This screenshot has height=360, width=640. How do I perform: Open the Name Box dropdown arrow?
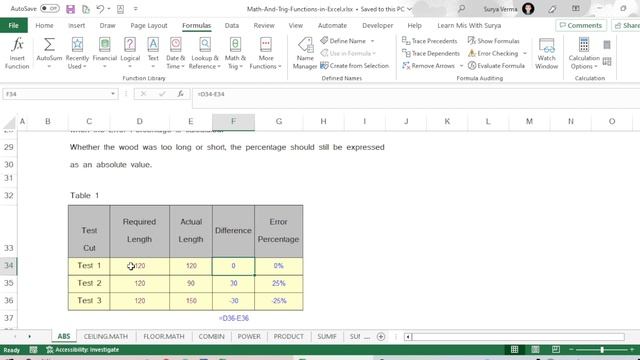click(113, 94)
